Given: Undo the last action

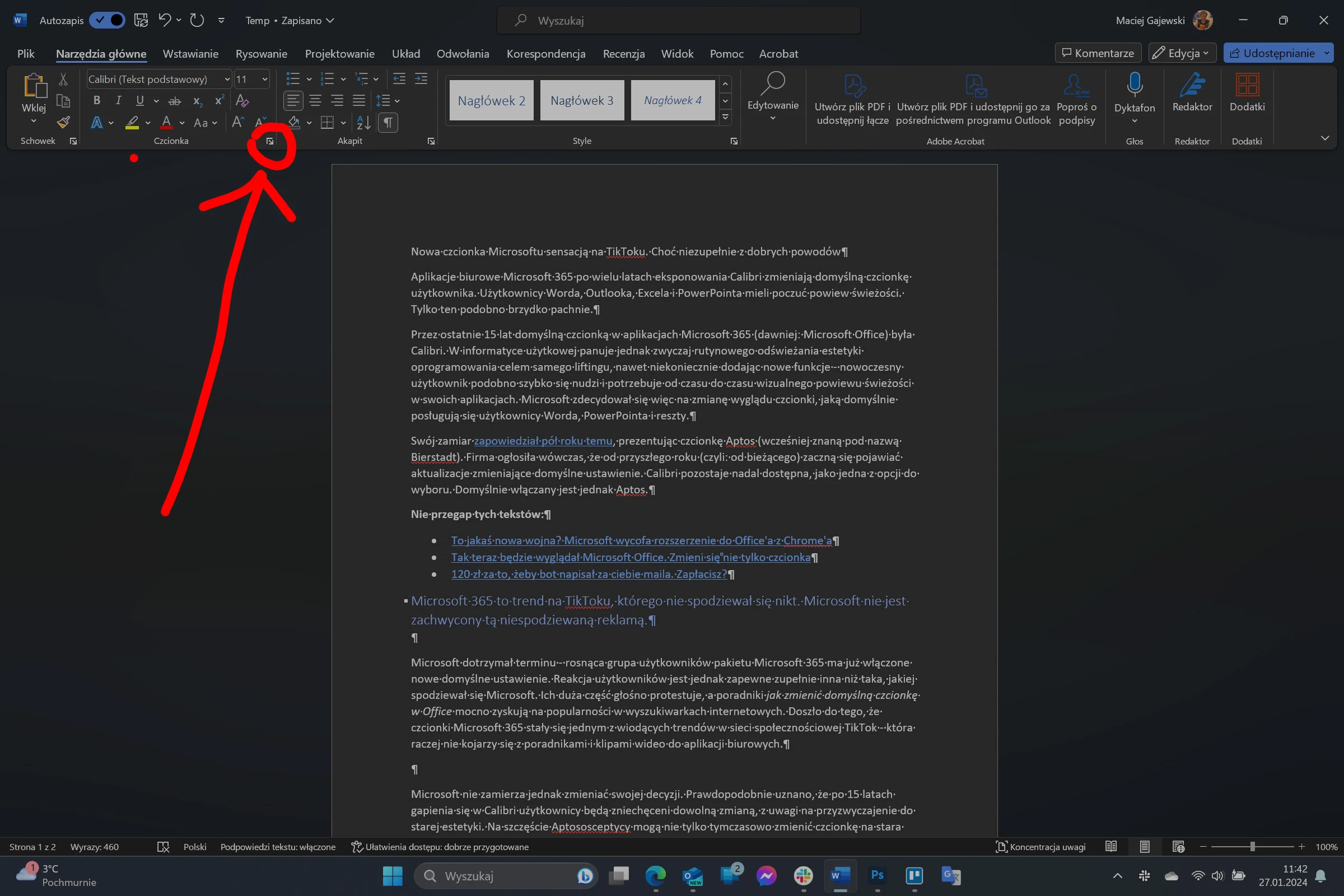Looking at the screenshot, I should [x=165, y=21].
